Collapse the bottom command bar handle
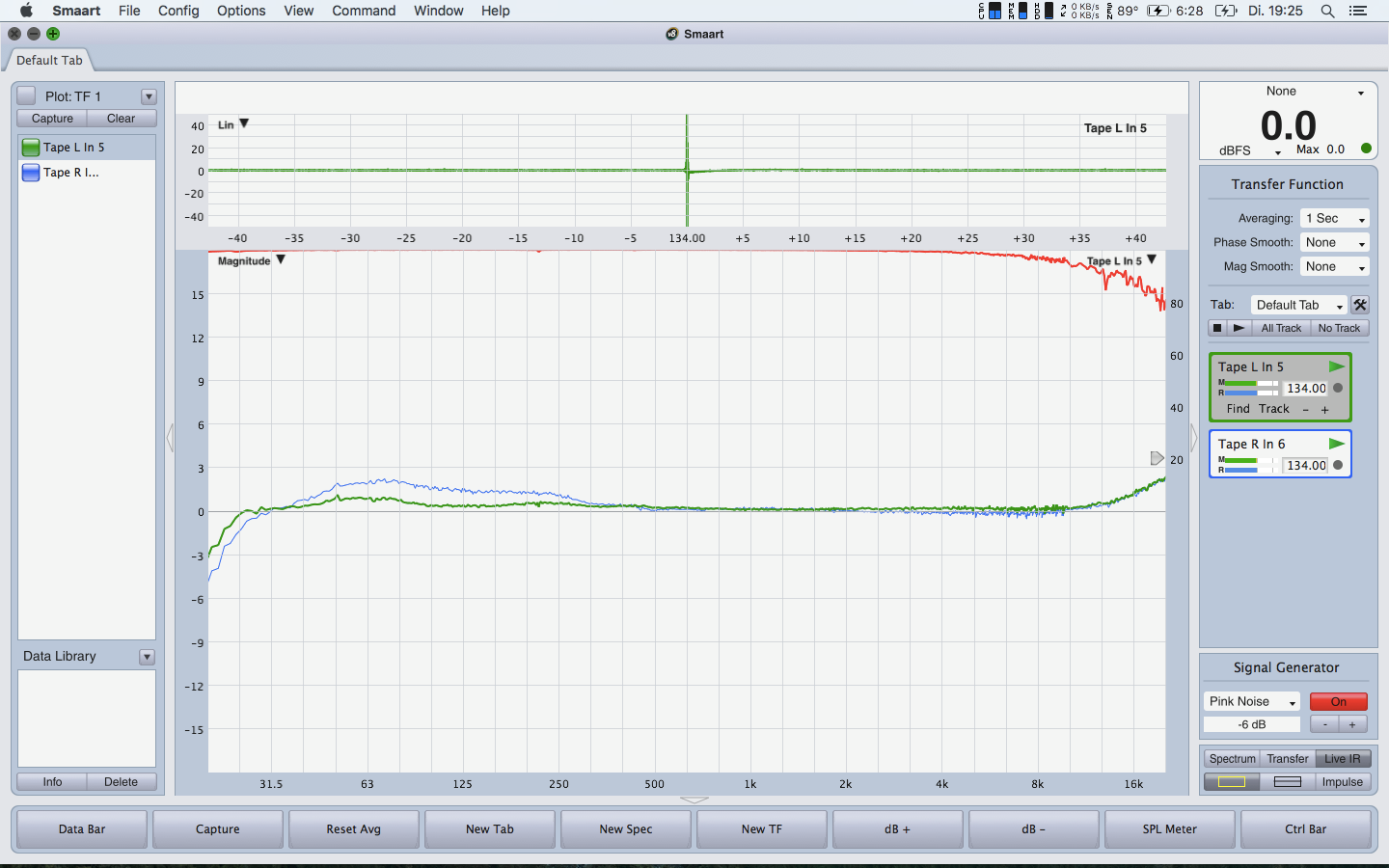Viewport: 1389px width, 868px height. click(694, 800)
